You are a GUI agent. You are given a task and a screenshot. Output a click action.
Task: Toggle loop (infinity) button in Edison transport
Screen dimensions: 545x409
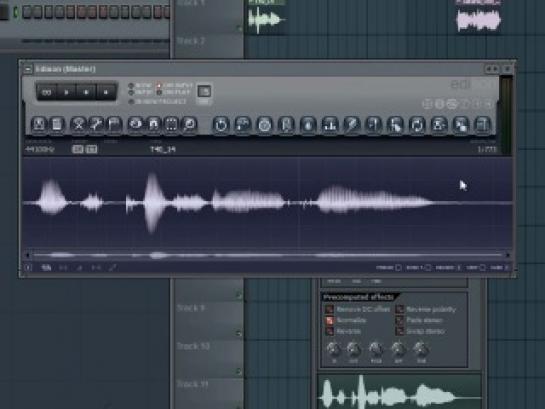(x=47, y=92)
